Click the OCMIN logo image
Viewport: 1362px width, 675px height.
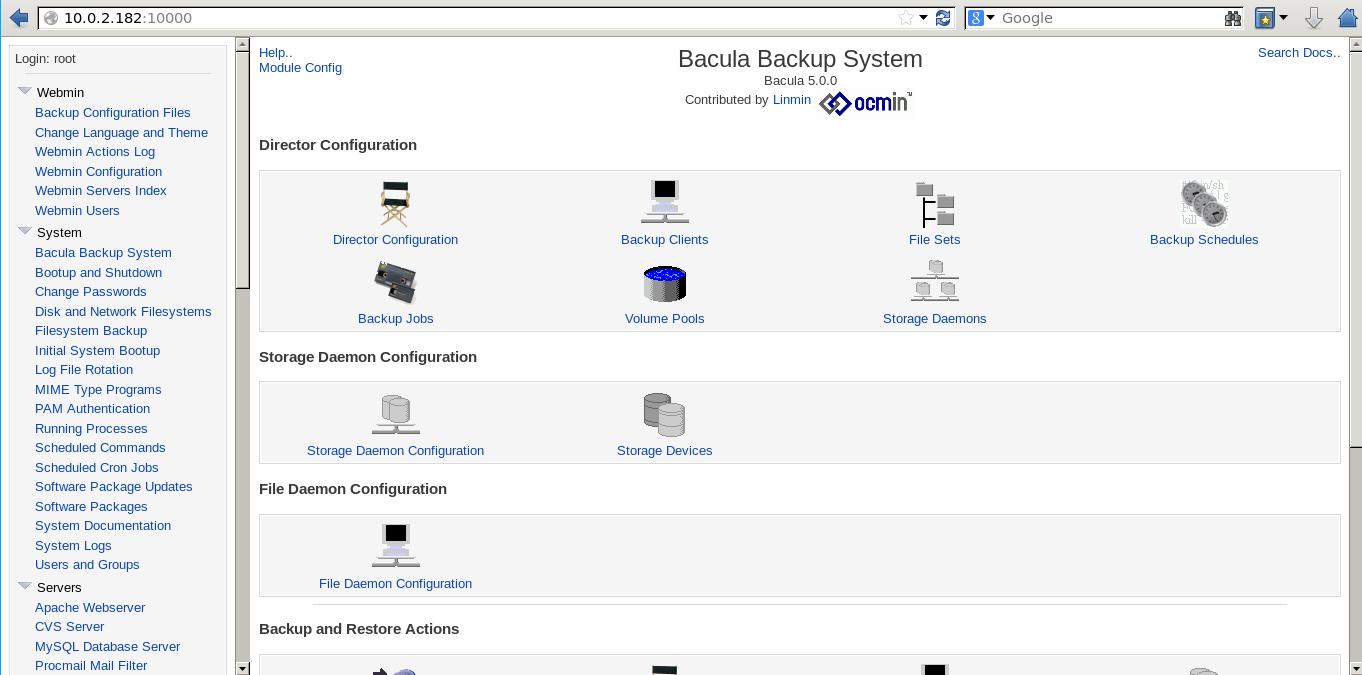pos(865,102)
